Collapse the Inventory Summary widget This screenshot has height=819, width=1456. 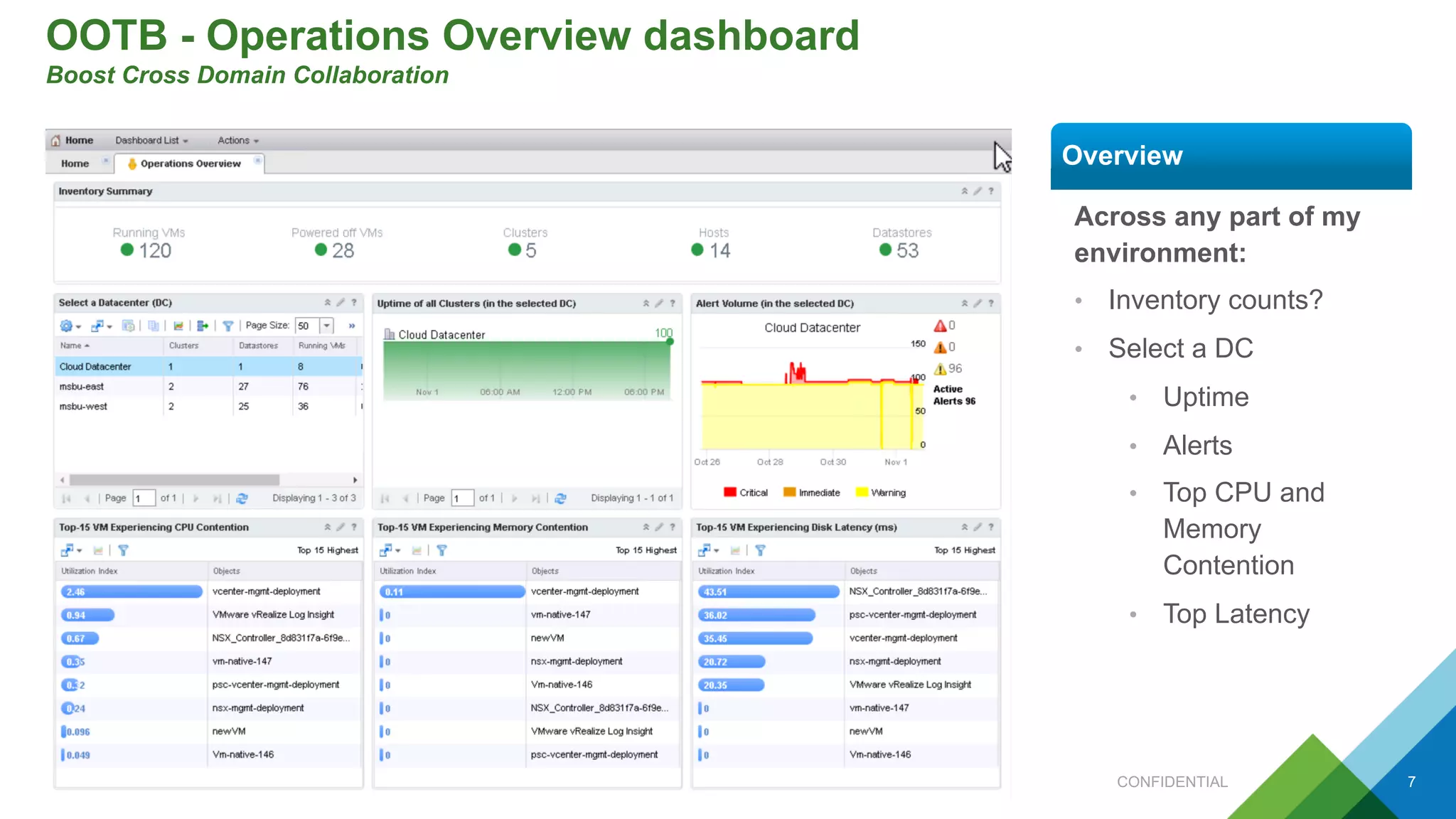tap(965, 191)
